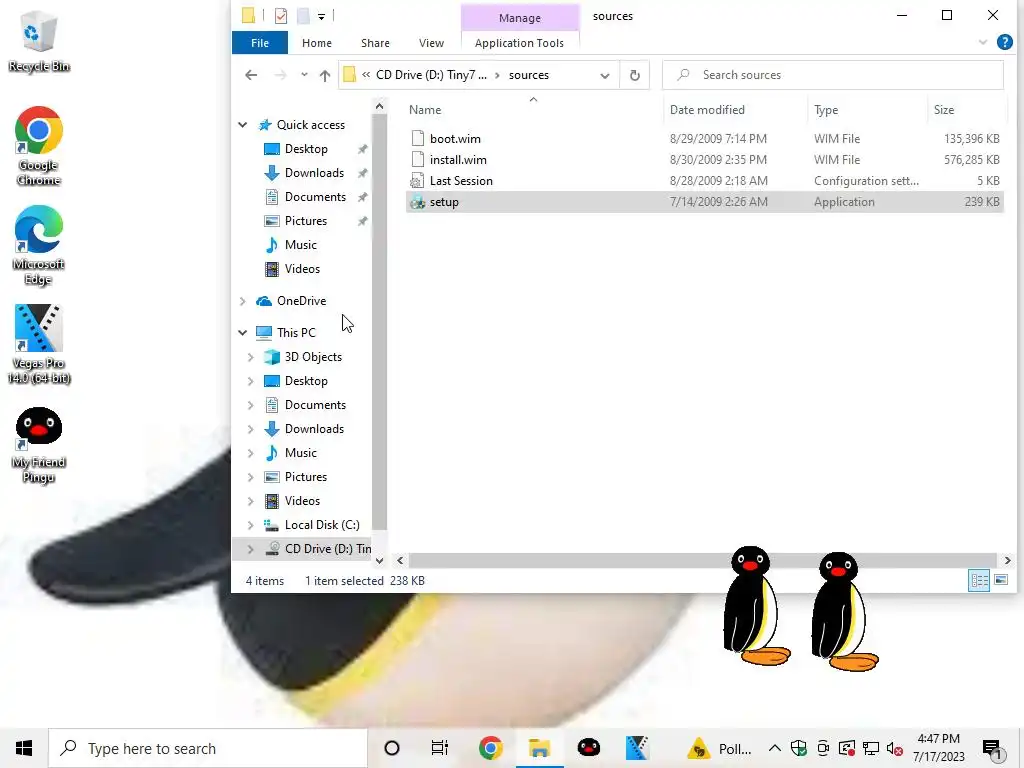Sort by the Name column header

pos(533,110)
